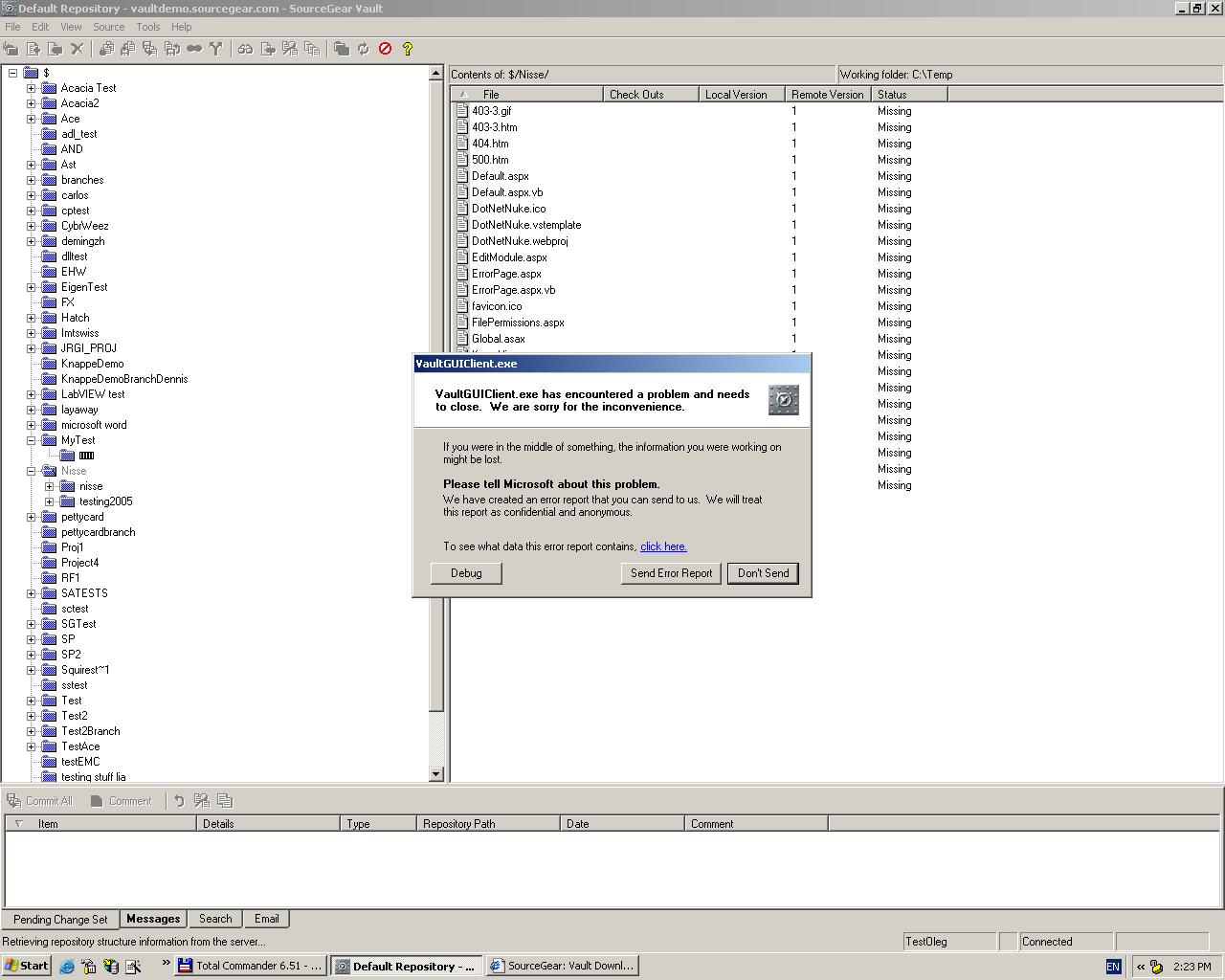Click the folder icon of Acacia Test
The height and width of the screenshot is (980, 1225).
click(x=49, y=88)
